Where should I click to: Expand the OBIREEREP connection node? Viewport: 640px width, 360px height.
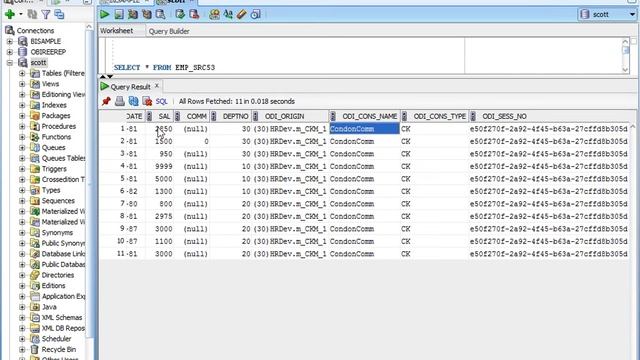10,52
